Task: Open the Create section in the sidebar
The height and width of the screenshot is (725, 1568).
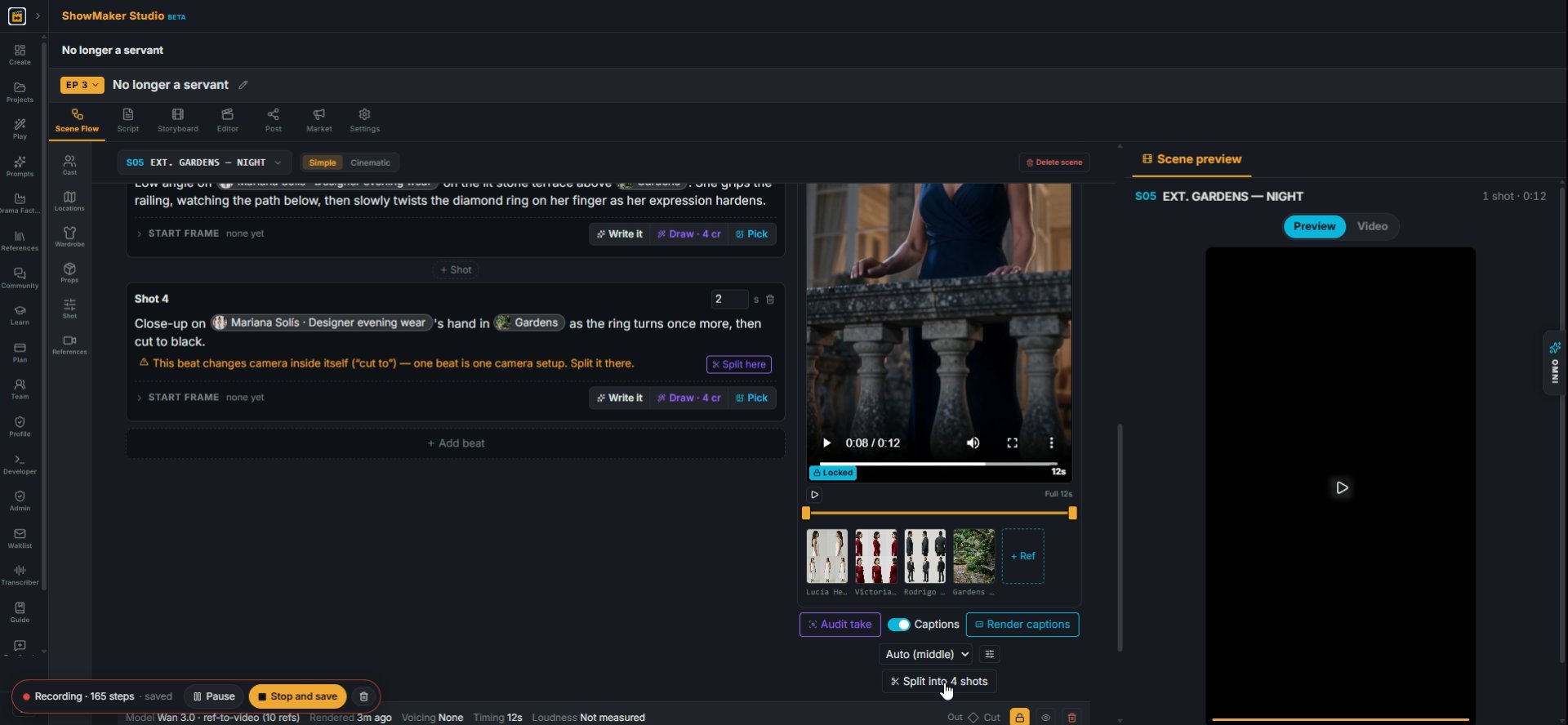Action: click(20, 55)
